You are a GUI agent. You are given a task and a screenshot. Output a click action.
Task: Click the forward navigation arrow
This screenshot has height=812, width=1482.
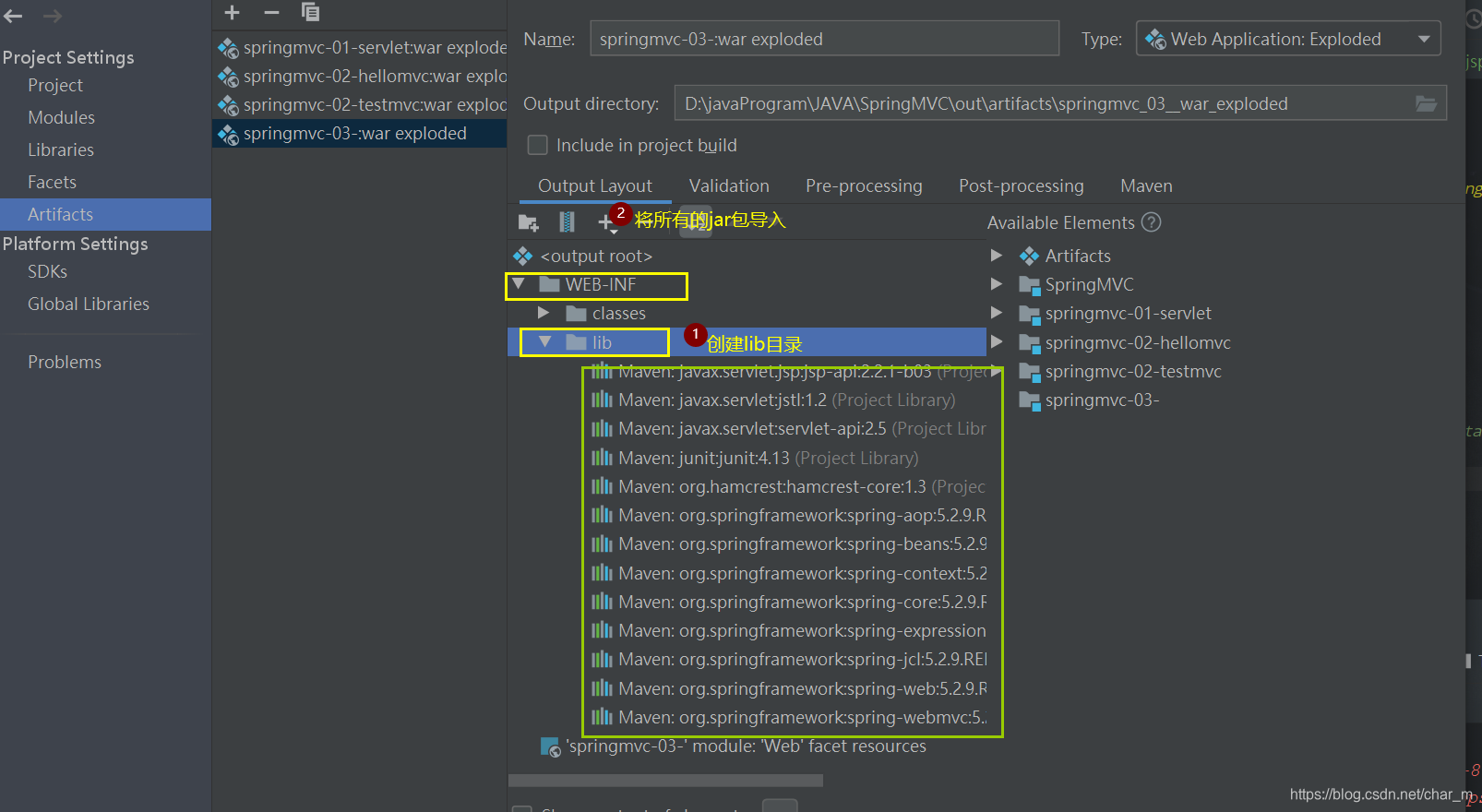(x=53, y=16)
